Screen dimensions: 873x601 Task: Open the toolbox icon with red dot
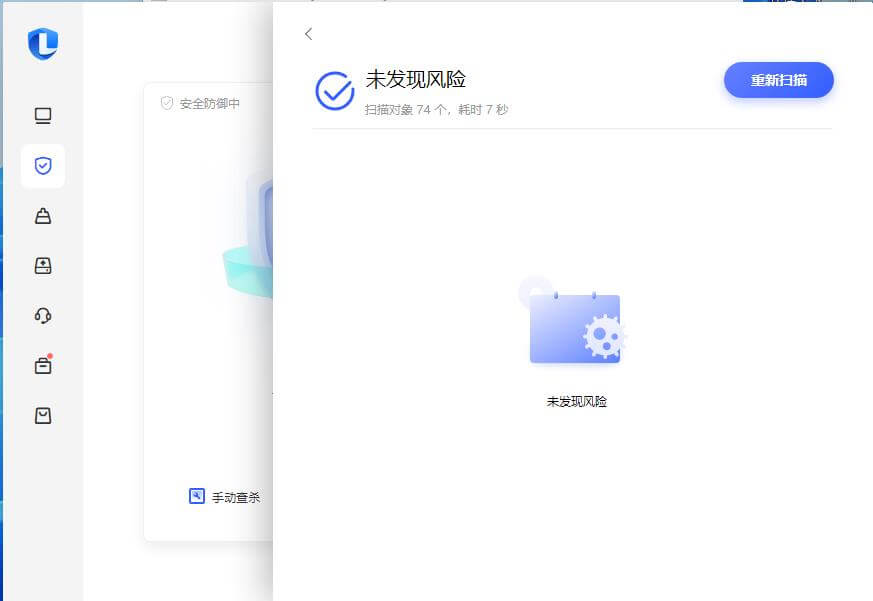tap(43, 365)
